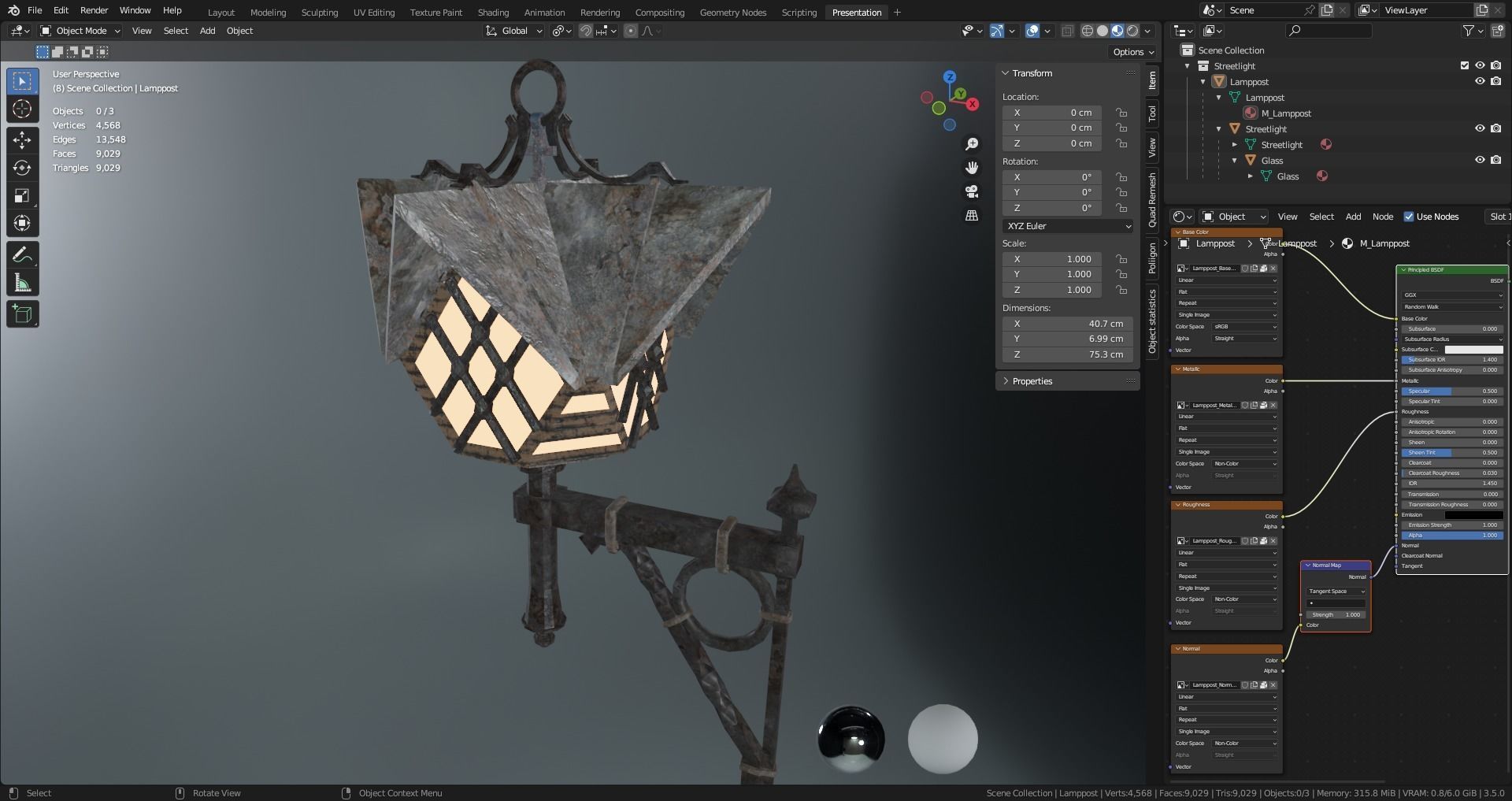This screenshot has height=801, width=1512.
Task: Toggle gizmo visibility in viewport header
Action: (x=998, y=31)
